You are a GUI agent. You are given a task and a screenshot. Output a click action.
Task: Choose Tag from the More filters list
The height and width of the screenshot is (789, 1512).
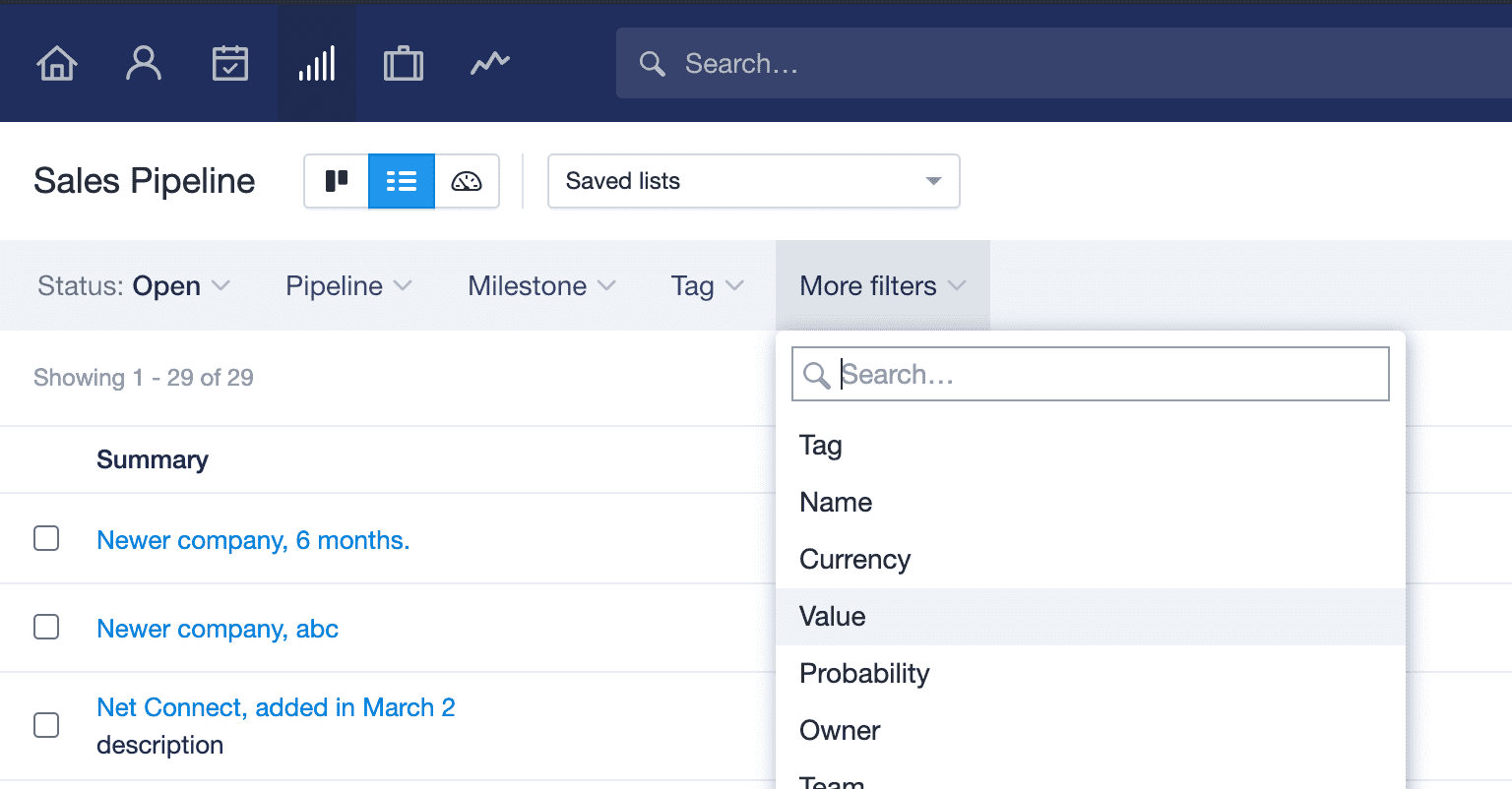point(1091,446)
